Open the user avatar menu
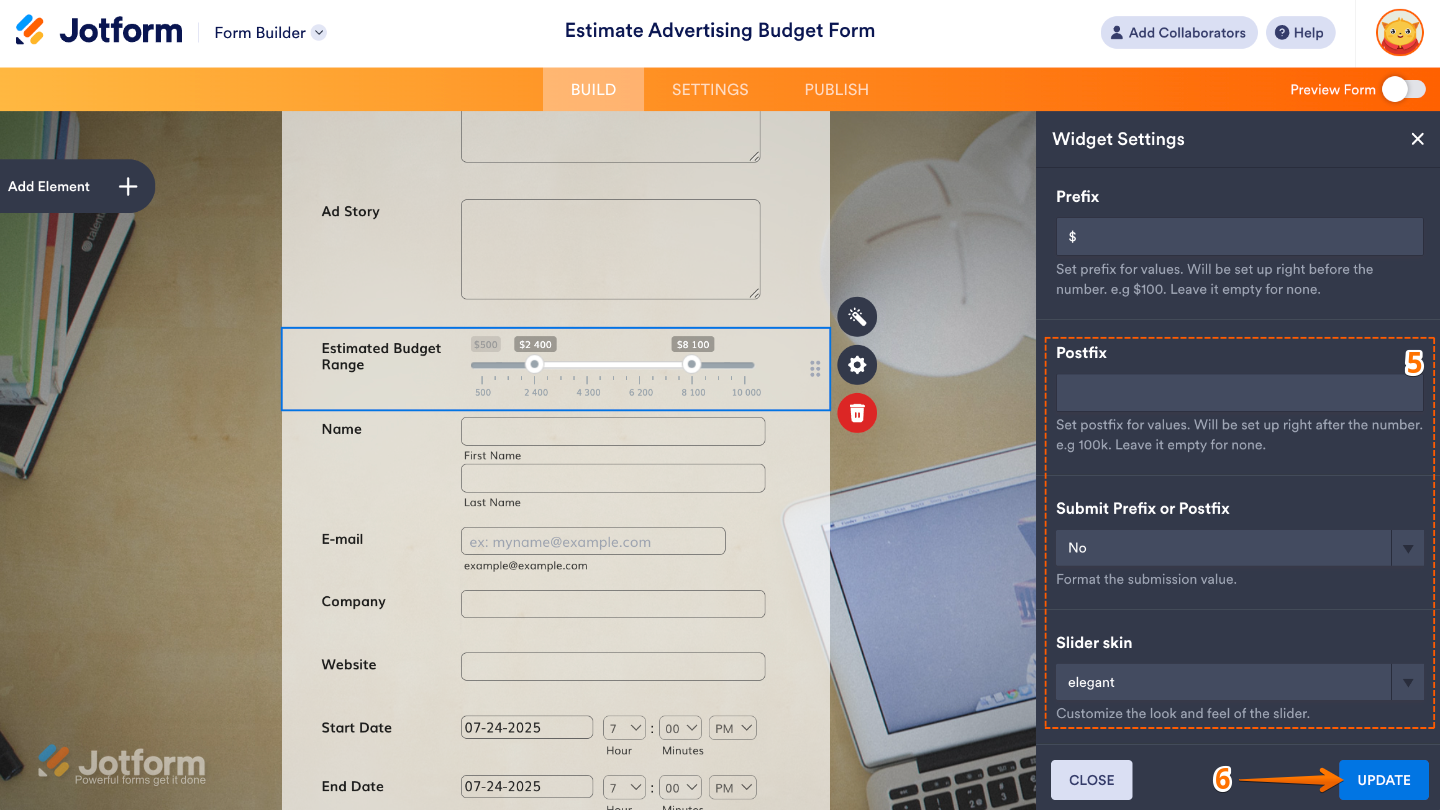1440x810 pixels. pyautogui.click(x=1399, y=33)
